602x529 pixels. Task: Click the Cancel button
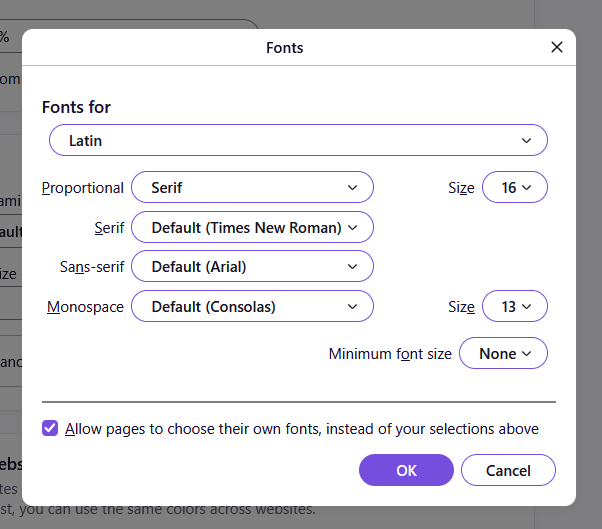[x=508, y=470]
